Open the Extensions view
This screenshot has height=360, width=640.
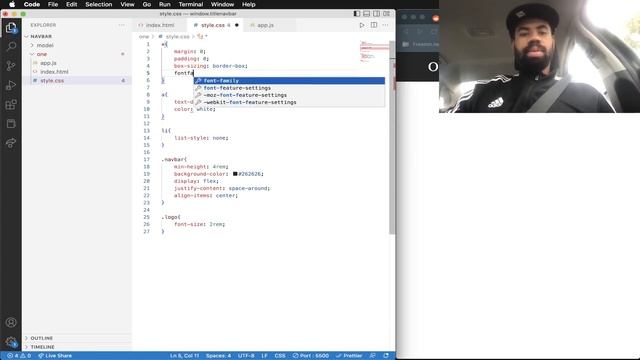point(11,104)
